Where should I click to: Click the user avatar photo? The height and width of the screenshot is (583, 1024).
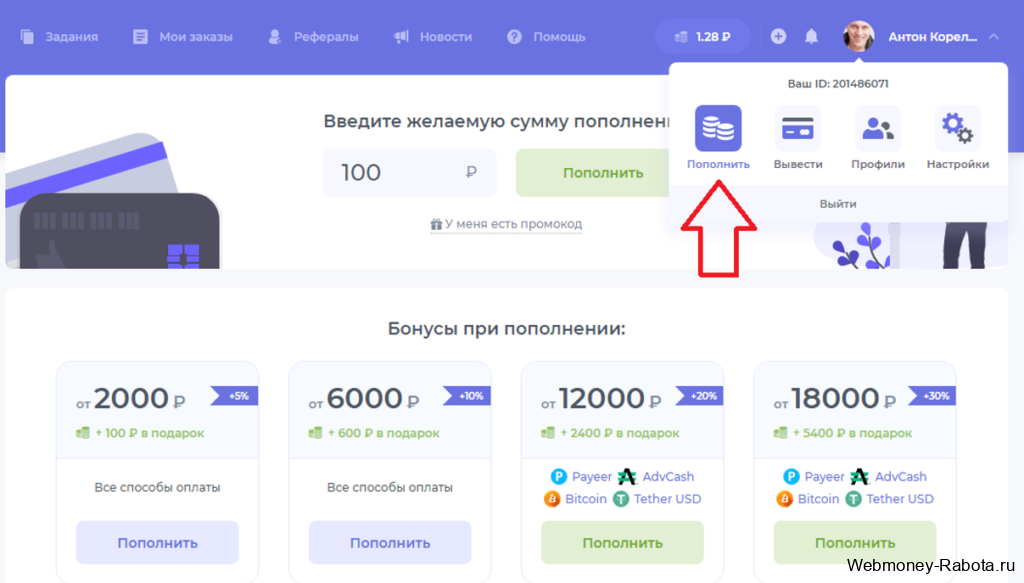tap(859, 37)
